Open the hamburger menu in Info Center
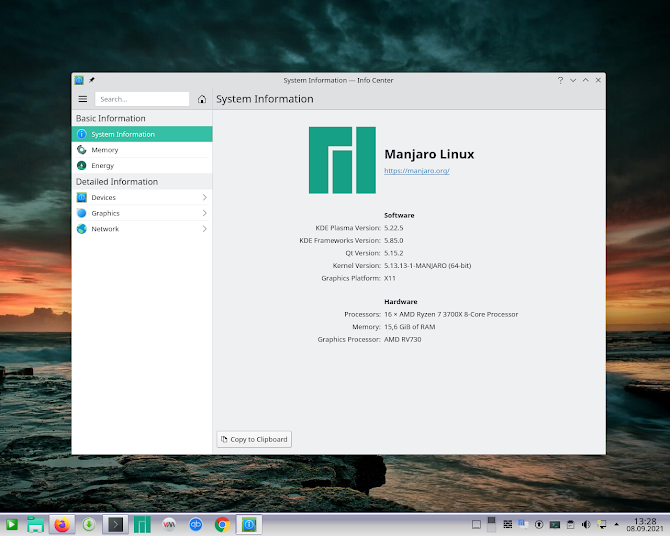The height and width of the screenshot is (536, 670). (x=83, y=99)
